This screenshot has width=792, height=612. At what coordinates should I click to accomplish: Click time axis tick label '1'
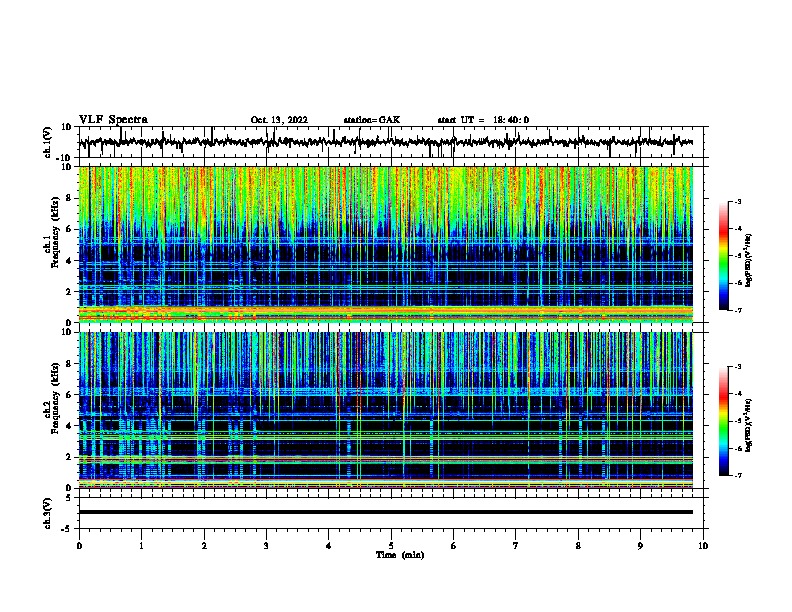point(141,545)
